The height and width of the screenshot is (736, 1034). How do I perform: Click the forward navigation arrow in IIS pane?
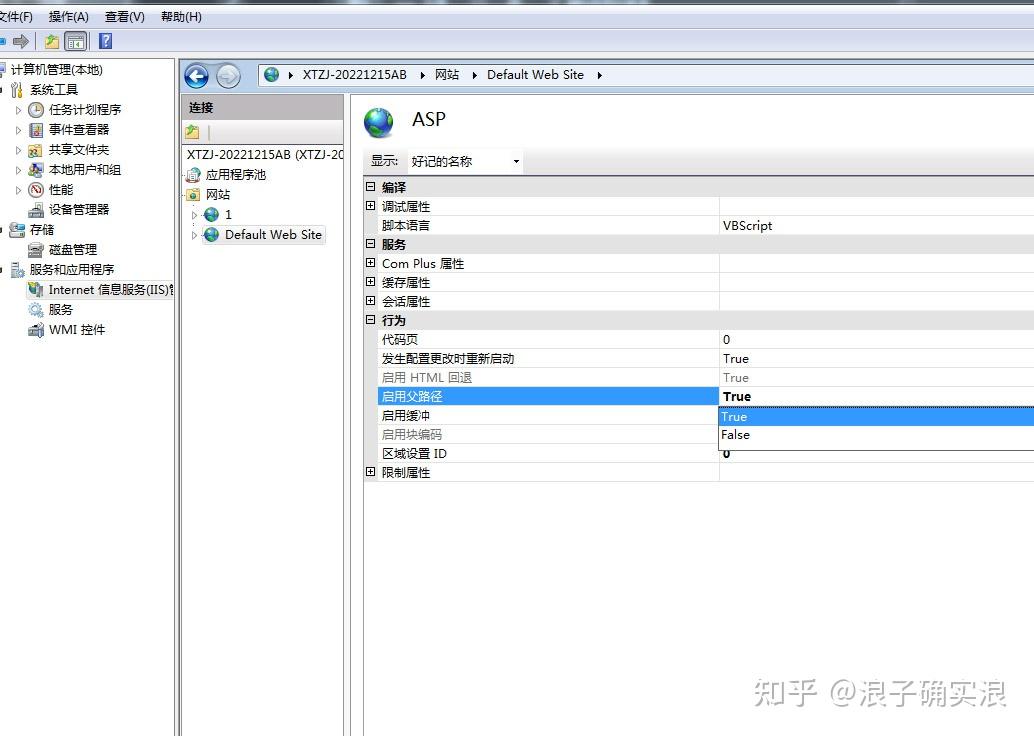tap(226, 75)
